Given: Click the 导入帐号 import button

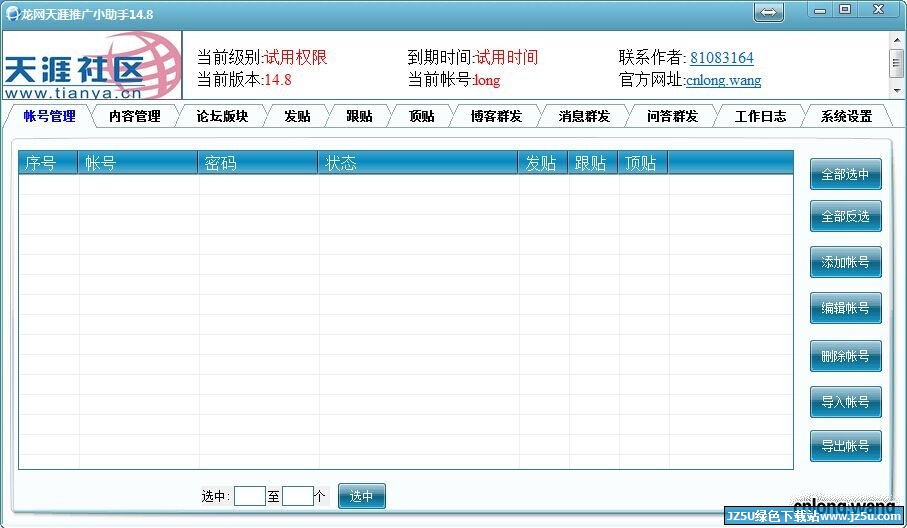Looking at the screenshot, I should click(x=846, y=402).
